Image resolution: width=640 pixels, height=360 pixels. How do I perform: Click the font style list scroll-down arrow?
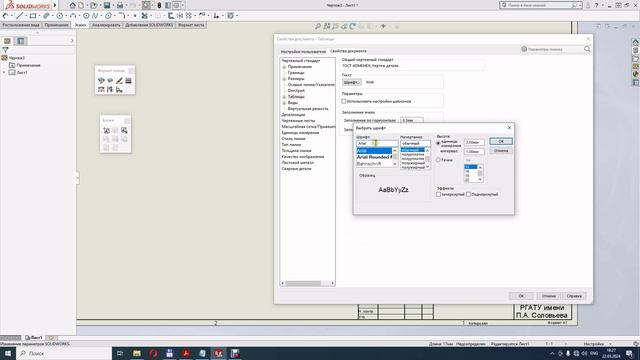pos(427,167)
